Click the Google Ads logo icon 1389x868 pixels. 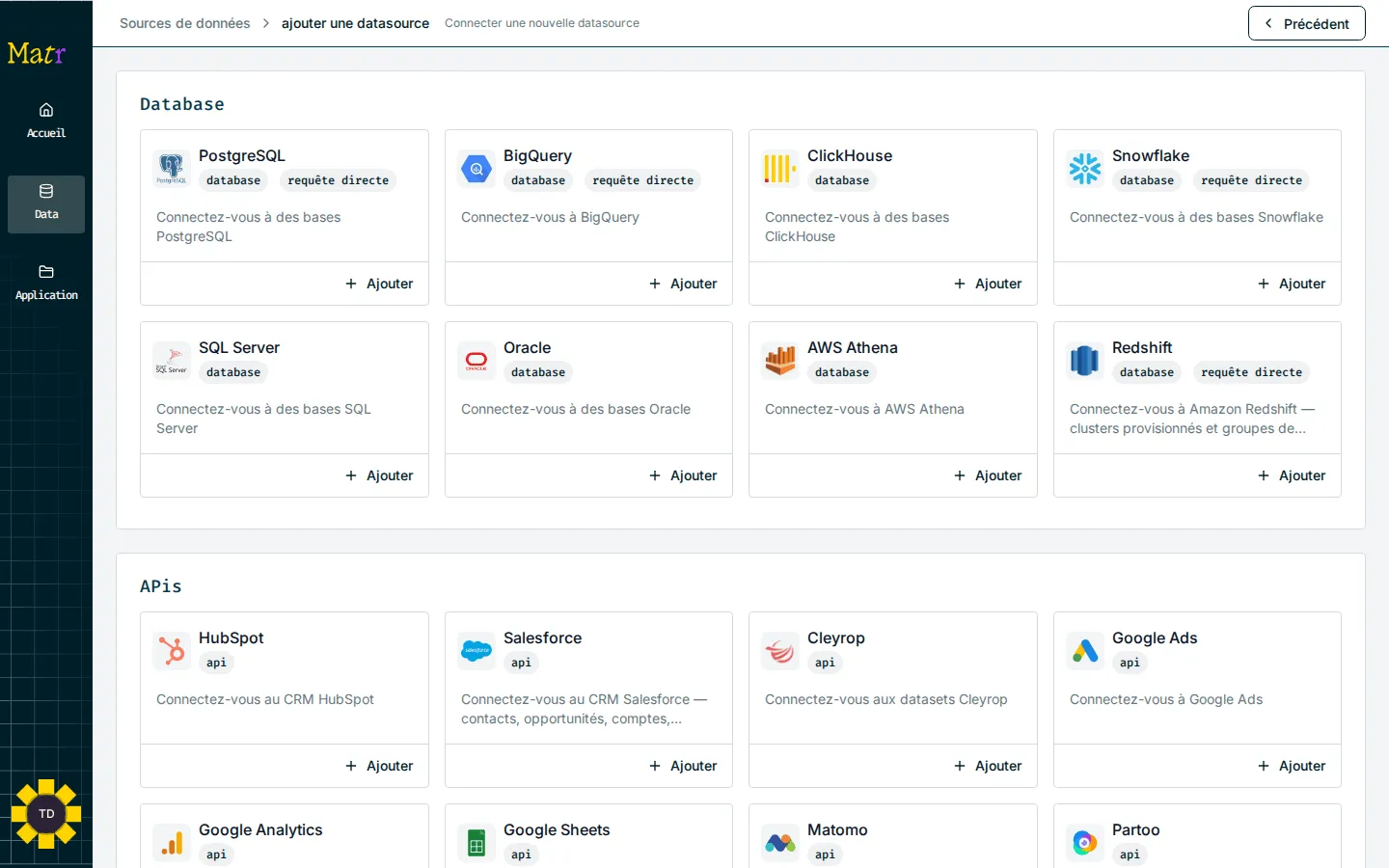pyautogui.click(x=1085, y=651)
